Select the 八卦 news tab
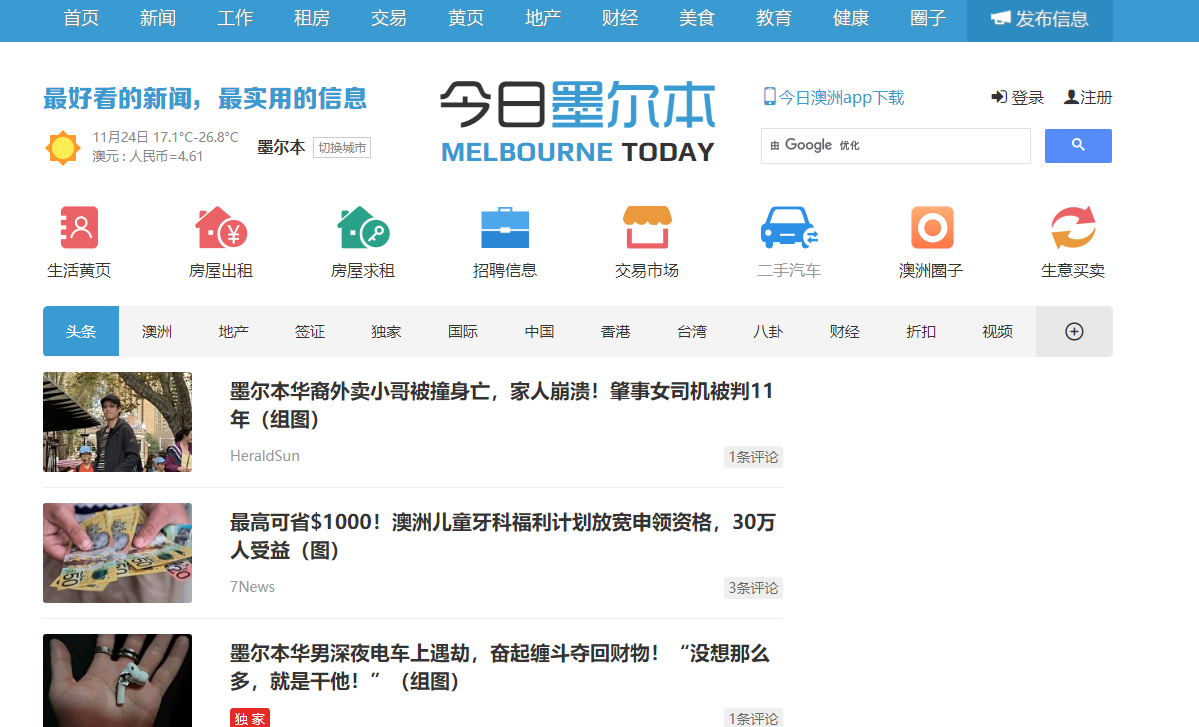Viewport: 1199px width, 727px height. (x=768, y=332)
